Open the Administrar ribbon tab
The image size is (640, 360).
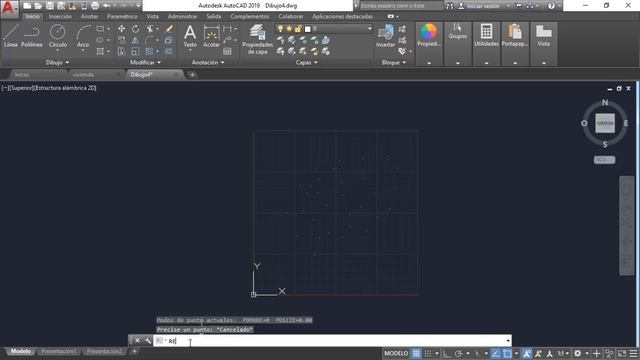[182, 16]
